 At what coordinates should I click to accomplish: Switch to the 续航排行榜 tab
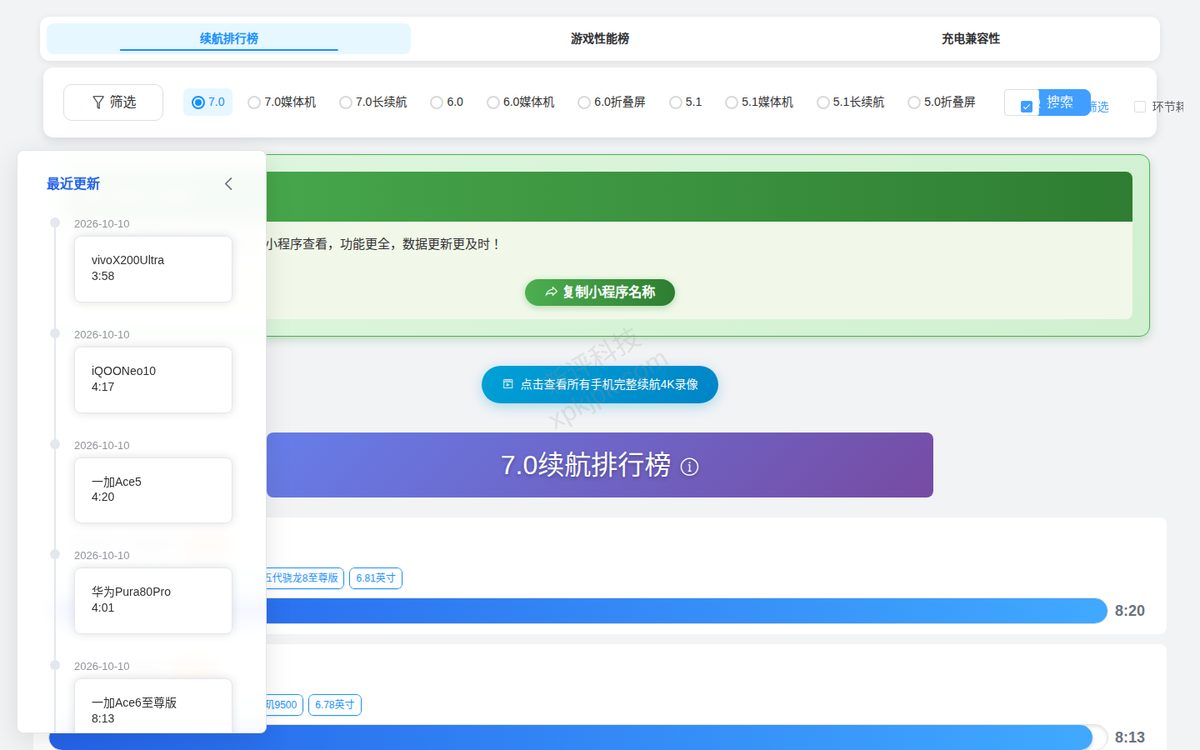pyautogui.click(x=229, y=38)
